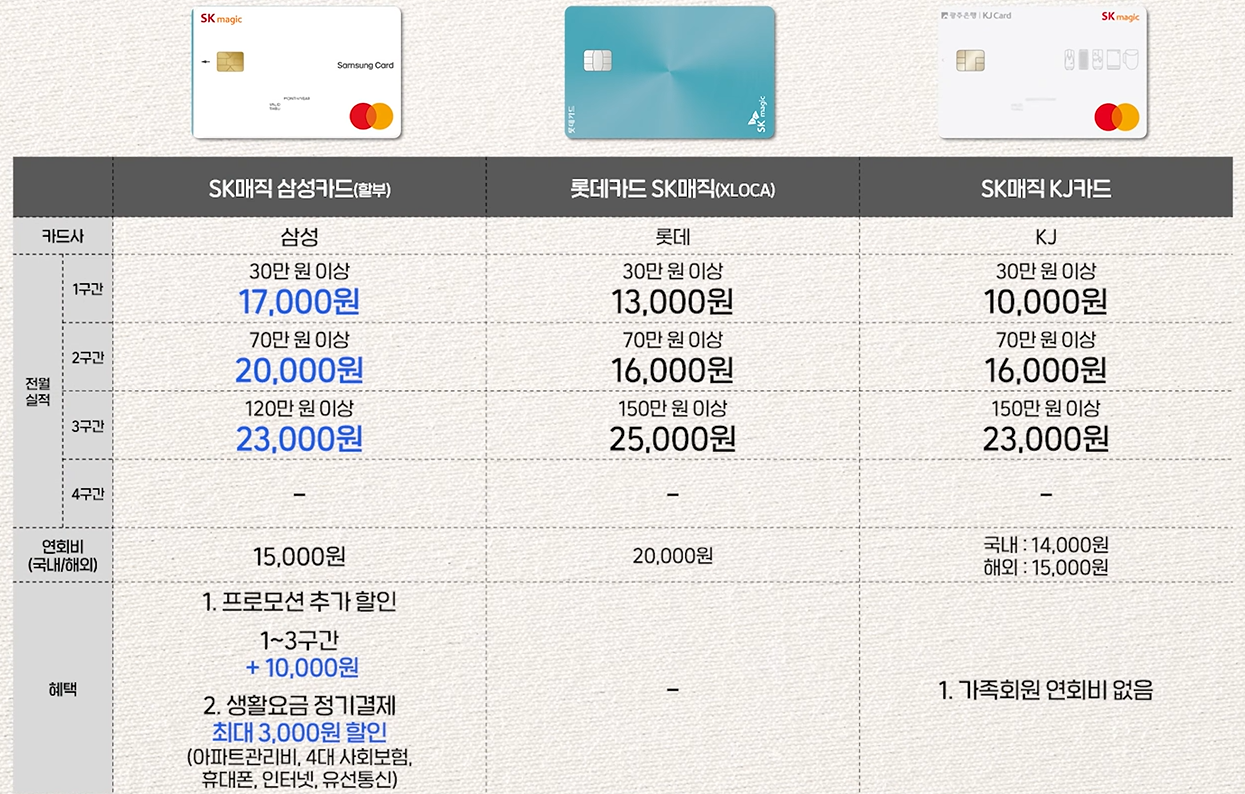
Task: Click the Mastercard logo on the Samsung card
Action: pyautogui.click(x=371, y=117)
